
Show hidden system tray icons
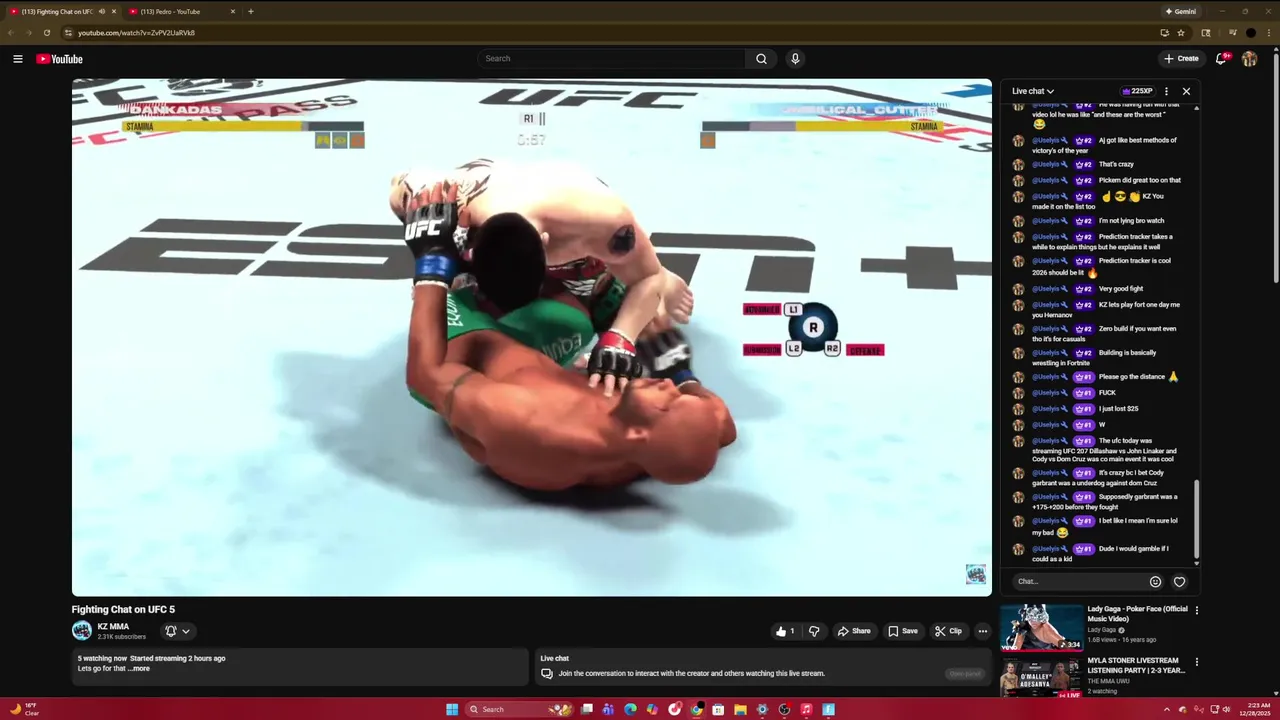[1166, 709]
